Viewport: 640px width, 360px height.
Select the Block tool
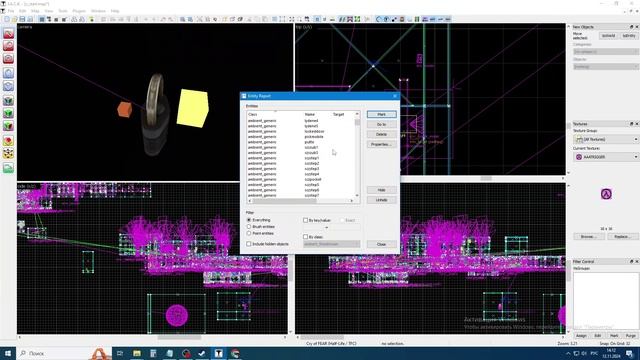pos(8,86)
